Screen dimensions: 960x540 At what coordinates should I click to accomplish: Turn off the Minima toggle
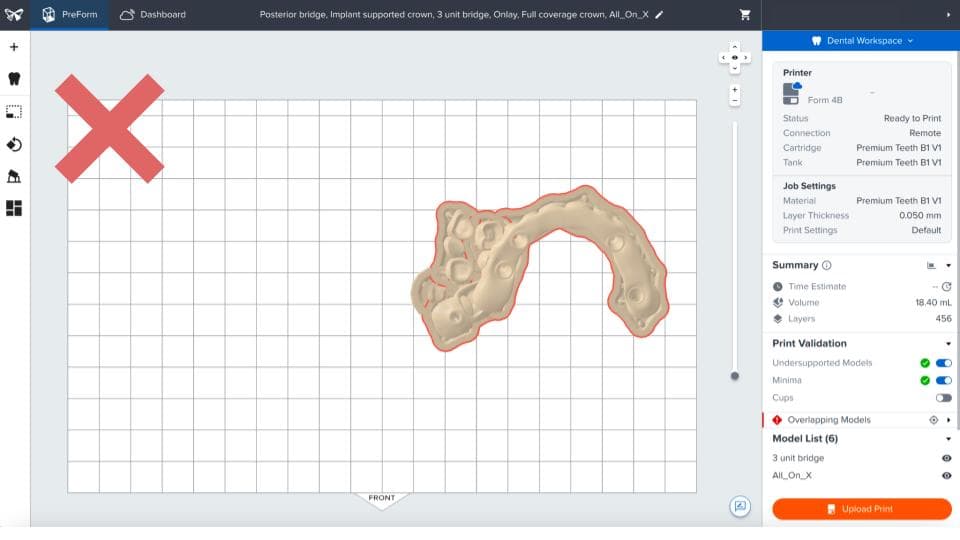943,380
